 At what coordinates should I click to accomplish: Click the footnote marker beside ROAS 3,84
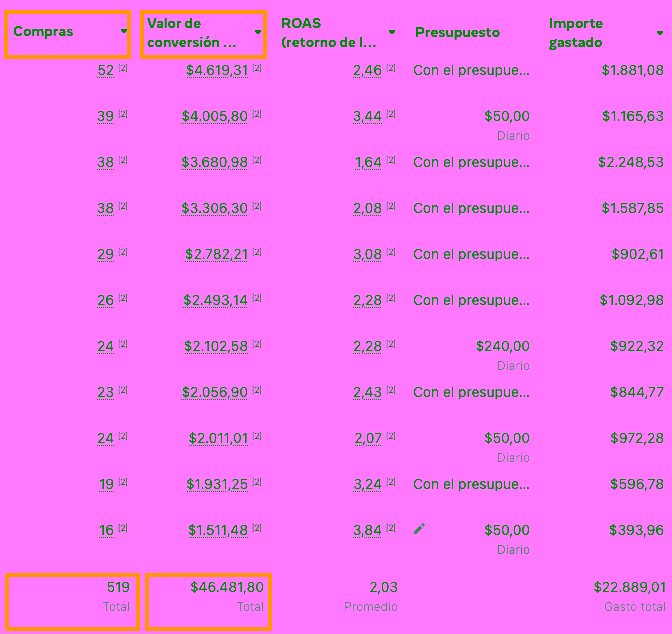391,529
